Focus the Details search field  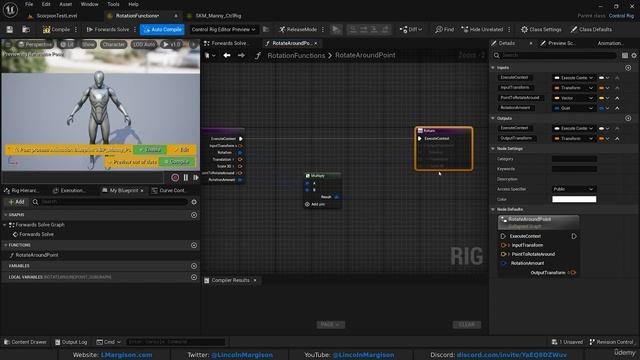[555, 55]
